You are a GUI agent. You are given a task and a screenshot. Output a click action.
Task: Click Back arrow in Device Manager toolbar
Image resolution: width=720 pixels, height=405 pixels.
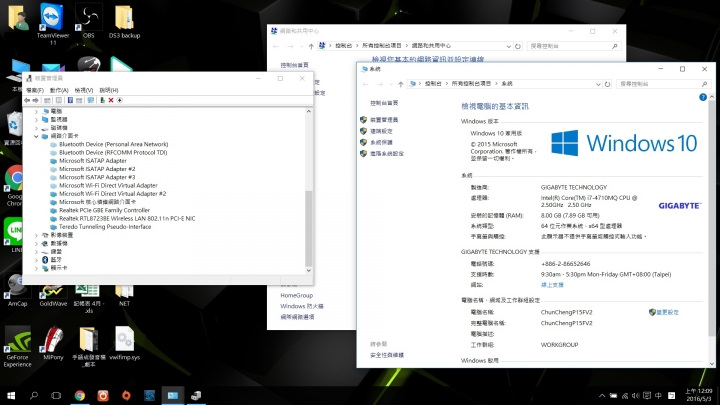(x=27, y=100)
